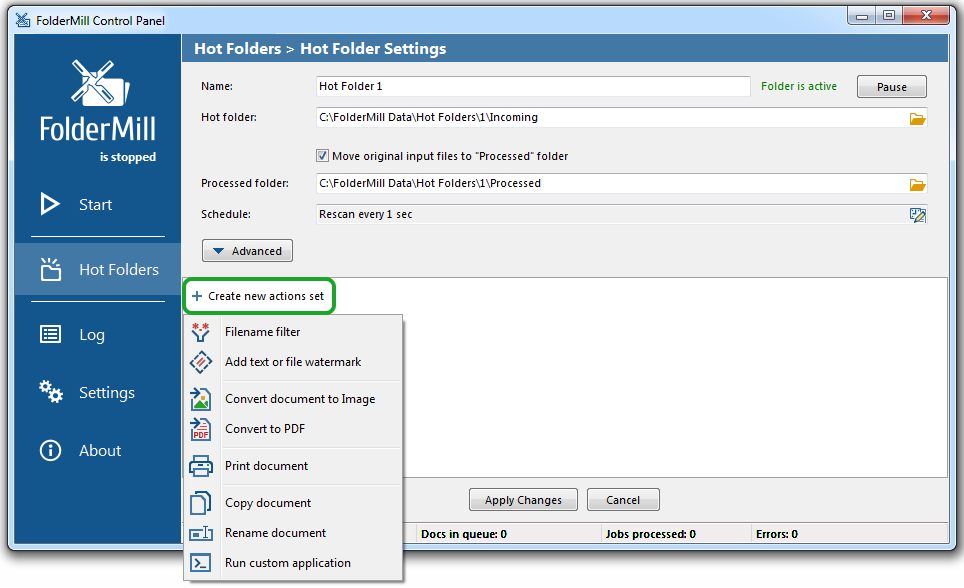Open schedule editor icon next to Rescan
964x588 pixels.
(917, 215)
